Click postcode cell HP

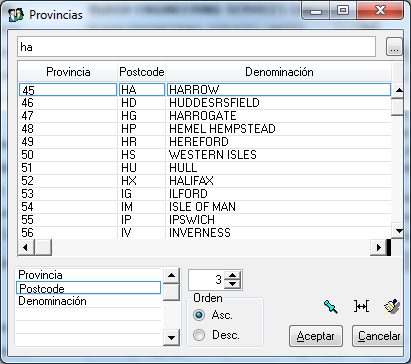(142, 129)
